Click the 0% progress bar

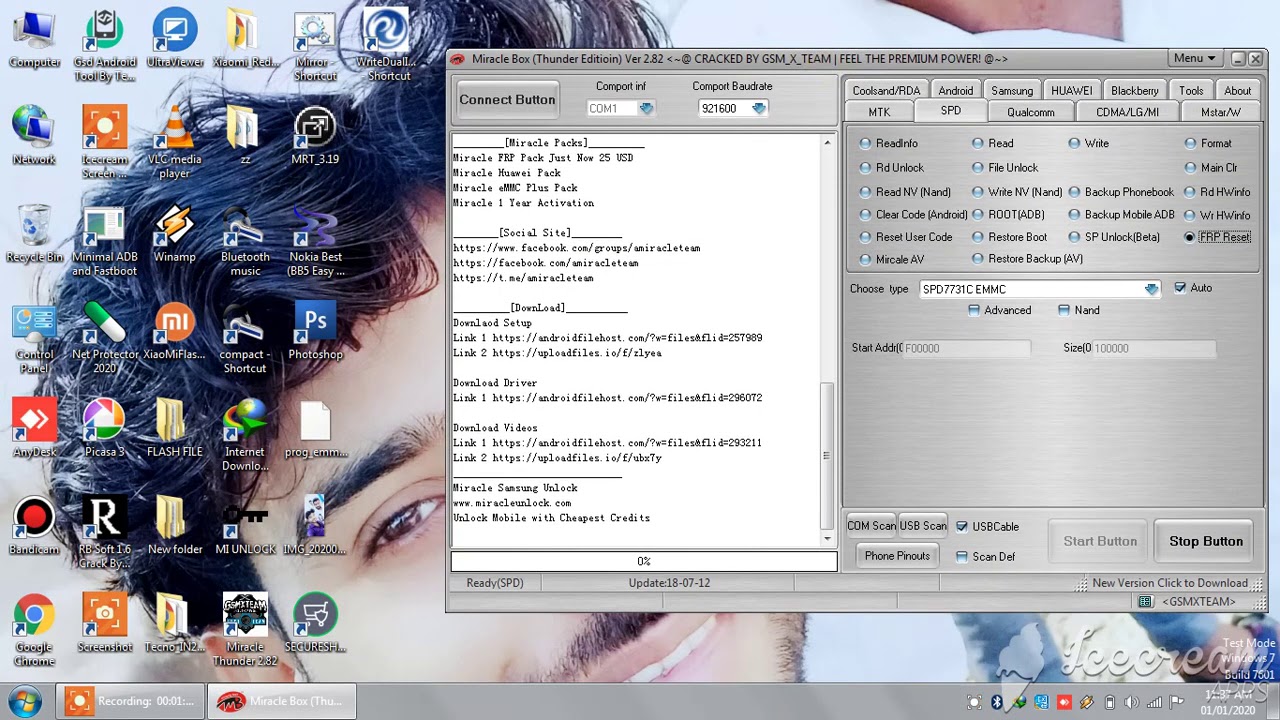point(644,561)
